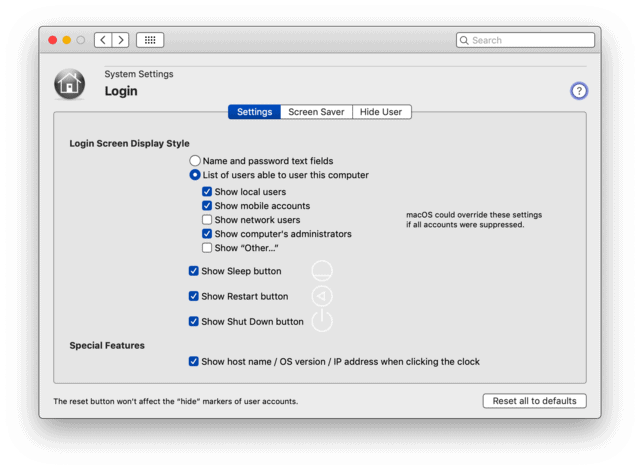Click the macOS could override note text

tap(474, 219)
